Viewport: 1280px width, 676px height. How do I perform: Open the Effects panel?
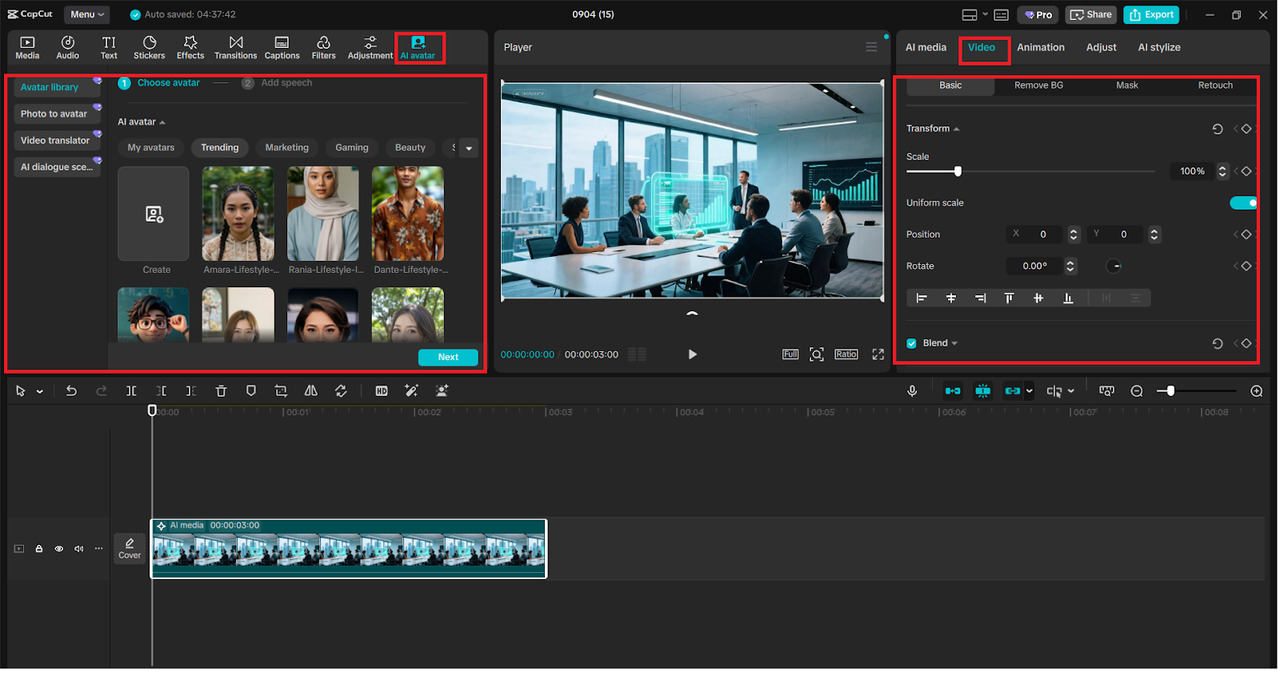[x=190, y=47]
